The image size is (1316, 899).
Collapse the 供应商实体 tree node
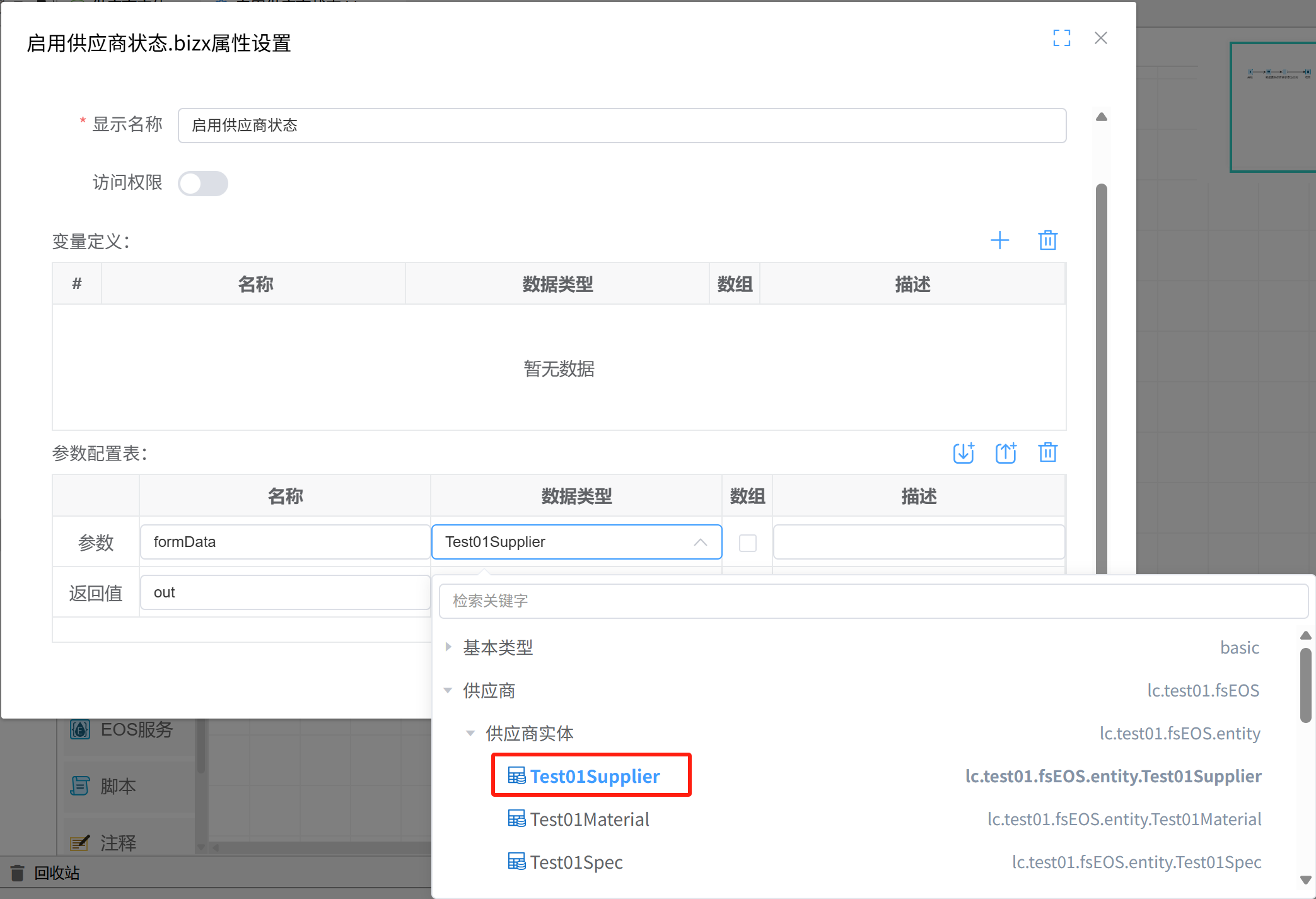[x=470, y=733]
